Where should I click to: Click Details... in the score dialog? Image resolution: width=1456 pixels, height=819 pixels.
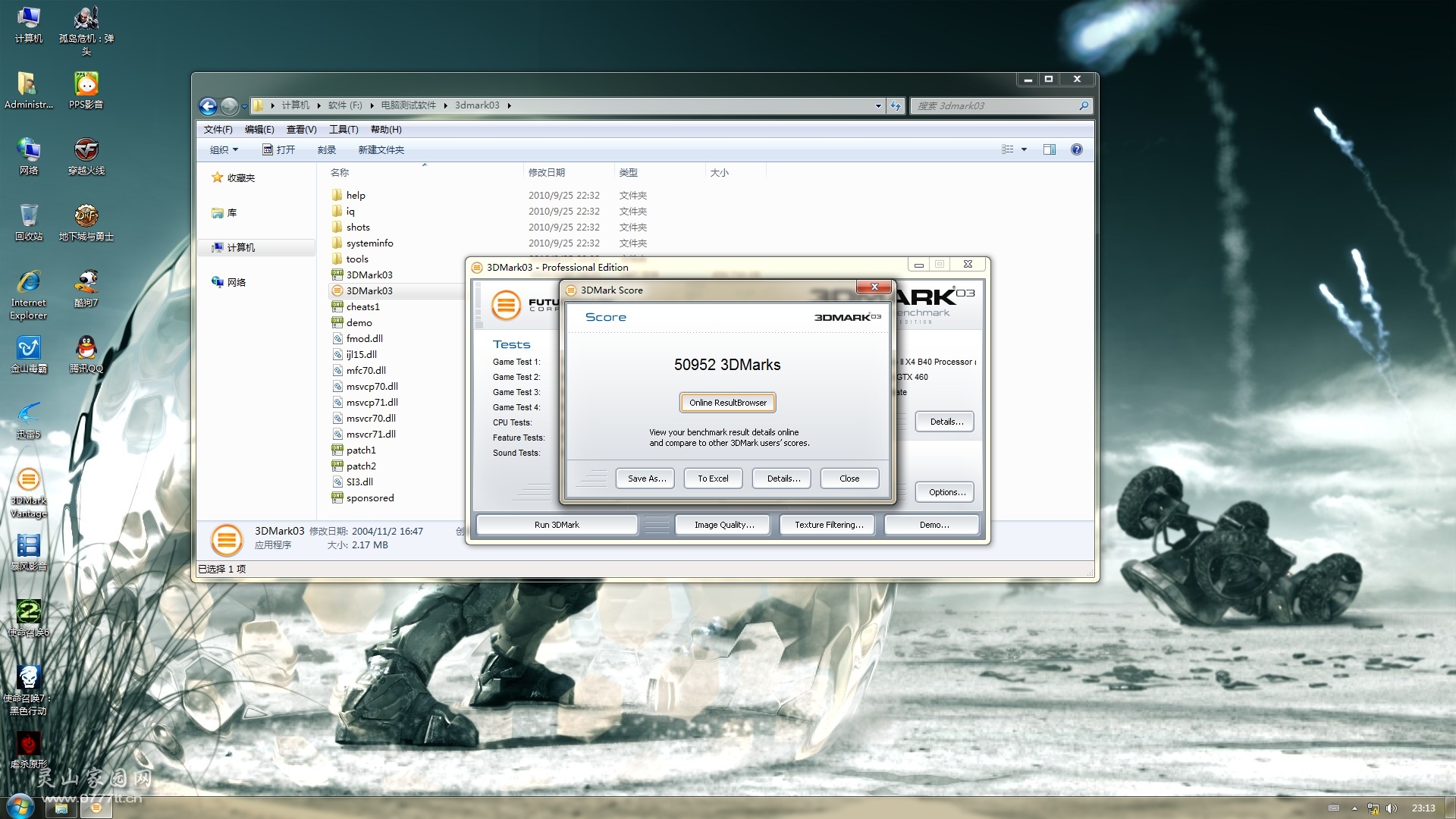(782, 479)
